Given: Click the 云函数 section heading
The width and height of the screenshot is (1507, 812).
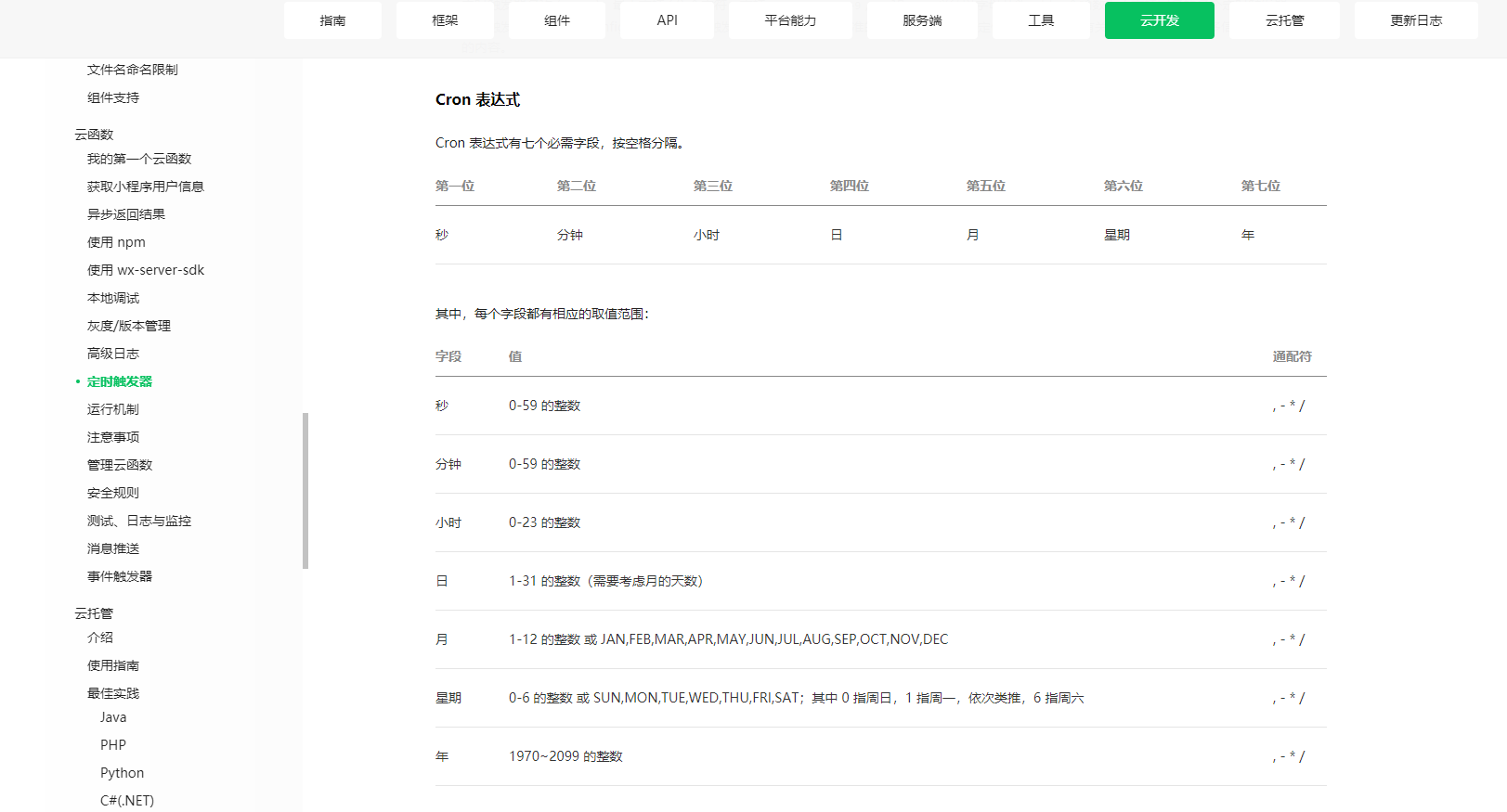Looking at the screenshot, I should click(94, 135).
